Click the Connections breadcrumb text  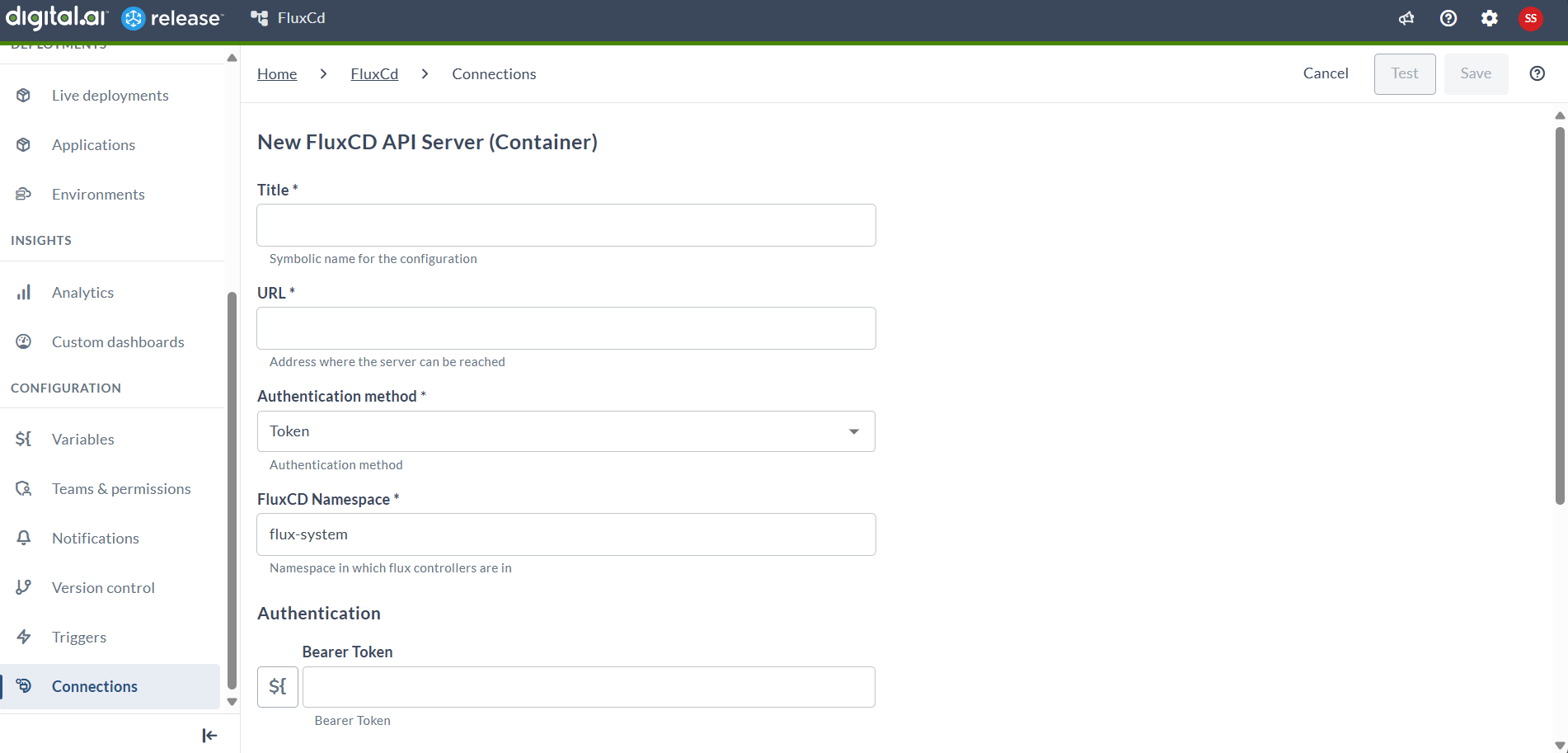[494, 73]
